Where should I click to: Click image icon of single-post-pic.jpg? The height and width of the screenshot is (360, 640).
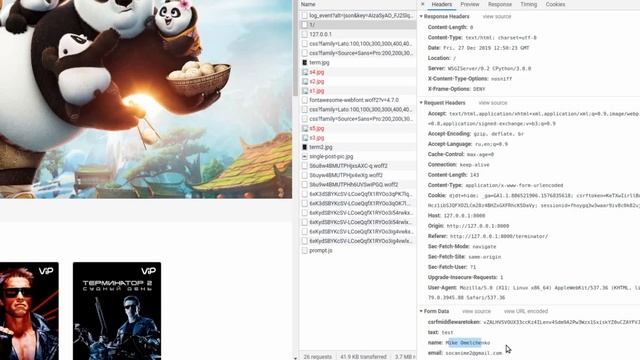[x=304, y=156]
